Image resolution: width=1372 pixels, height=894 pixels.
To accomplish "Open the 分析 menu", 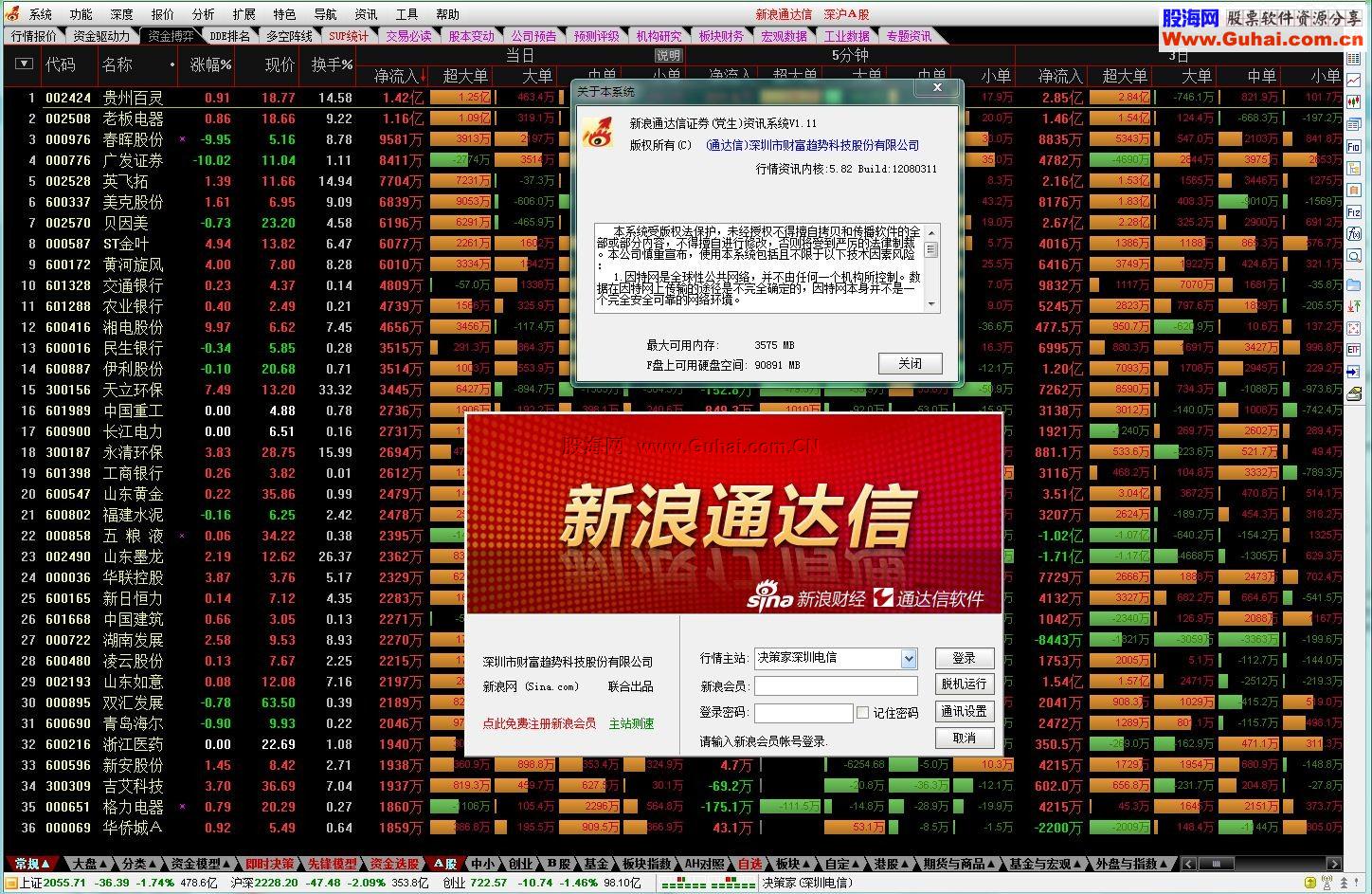I will (x=203, y=14).
